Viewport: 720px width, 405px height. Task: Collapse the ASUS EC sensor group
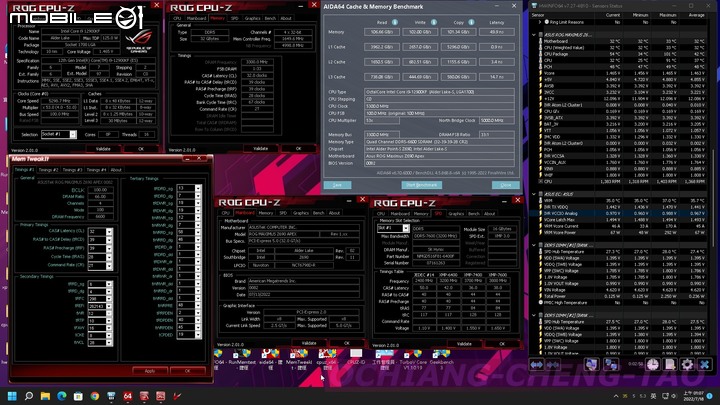(x=534, y=194)
